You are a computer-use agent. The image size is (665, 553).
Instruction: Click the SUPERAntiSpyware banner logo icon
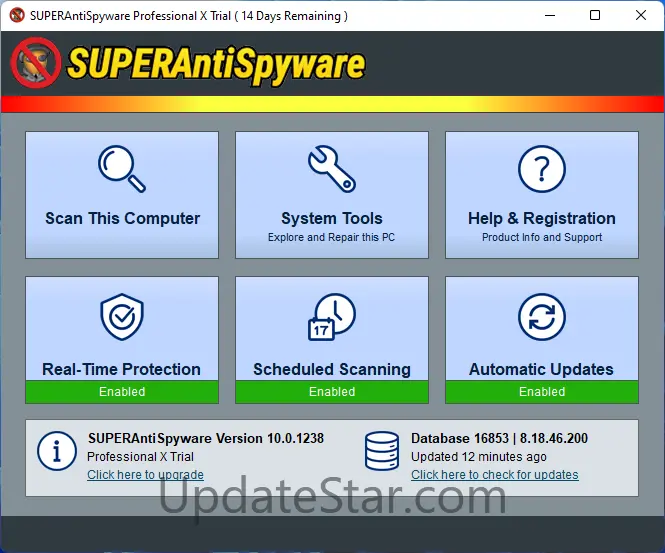36,63
